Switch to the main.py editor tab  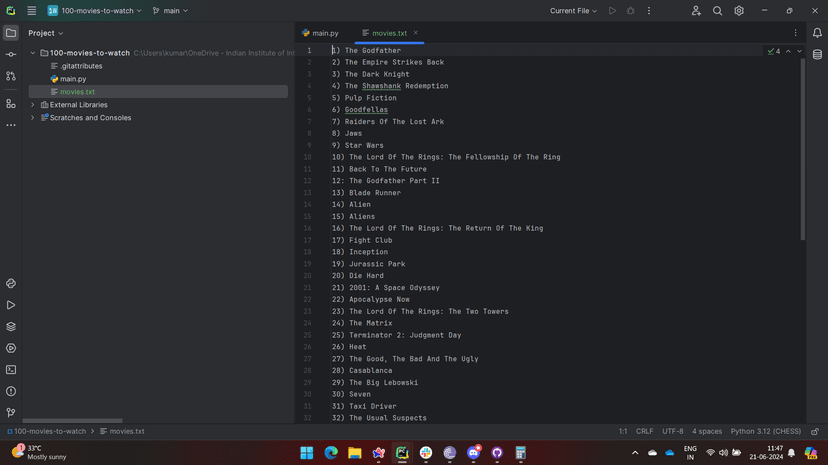click(320, 33)
